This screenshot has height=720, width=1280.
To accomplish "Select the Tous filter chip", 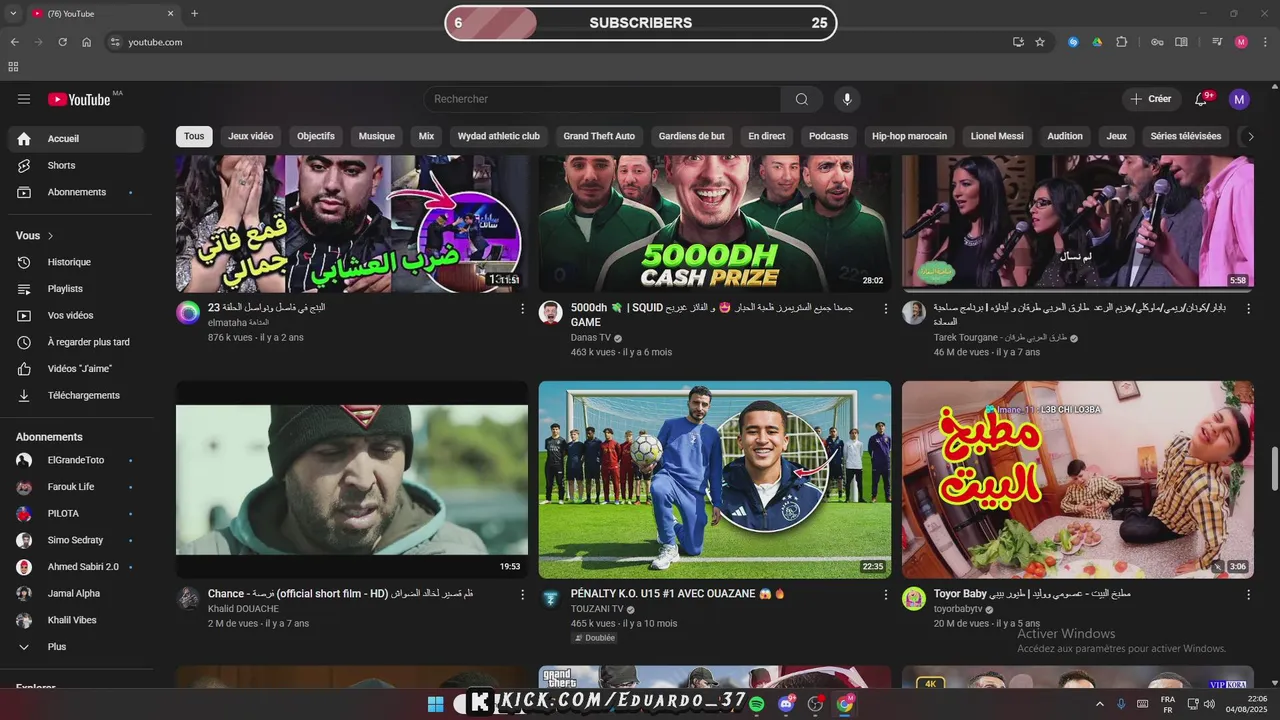I will pyautogui.click(x=194, y=136).
